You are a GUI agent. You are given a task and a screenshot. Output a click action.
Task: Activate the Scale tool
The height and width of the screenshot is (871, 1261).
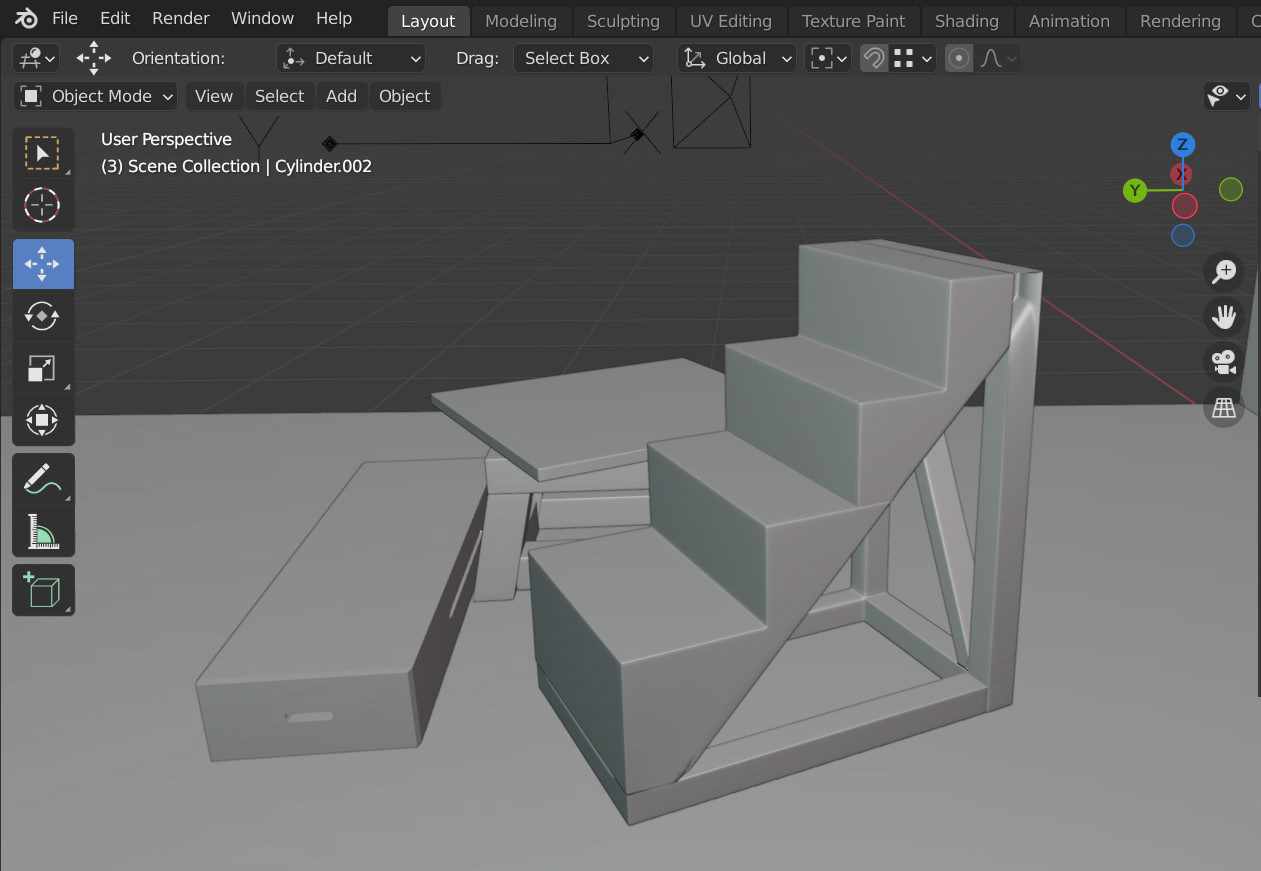42,368
